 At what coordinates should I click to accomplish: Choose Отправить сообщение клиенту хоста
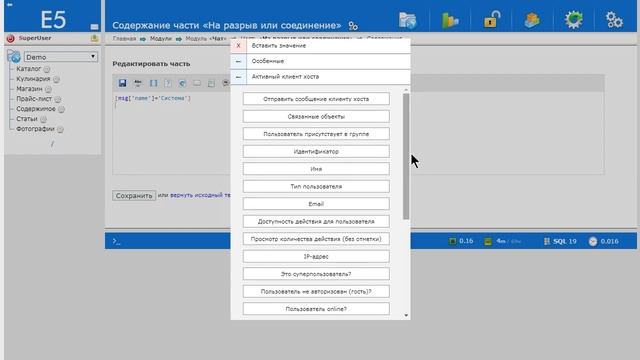click(316, 99)
